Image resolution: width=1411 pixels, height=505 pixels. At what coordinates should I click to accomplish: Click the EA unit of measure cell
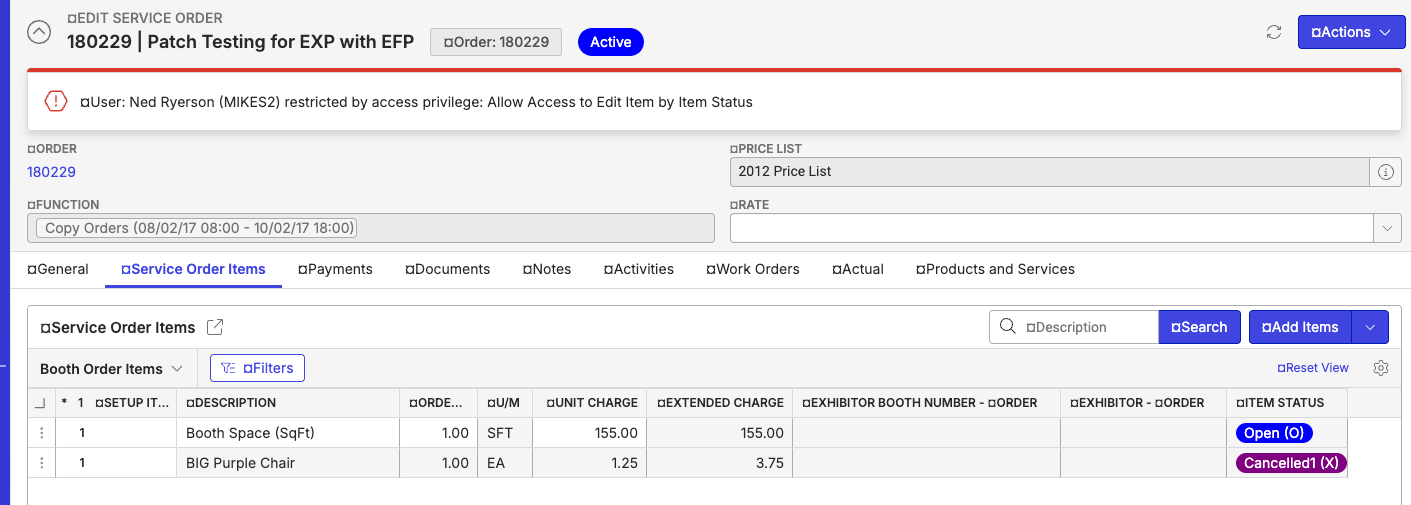point(505,463)
